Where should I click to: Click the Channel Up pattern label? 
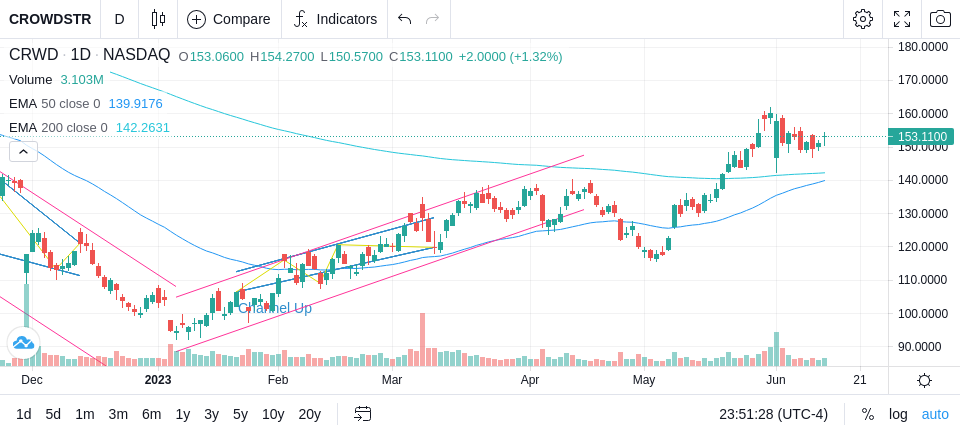pyautogui.click(x=275, y=309)
